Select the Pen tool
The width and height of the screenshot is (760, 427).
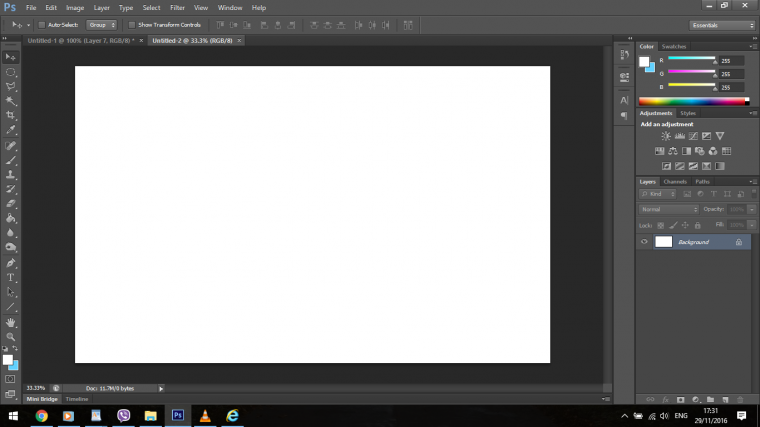pyautogui.click(x=10, y=263)
